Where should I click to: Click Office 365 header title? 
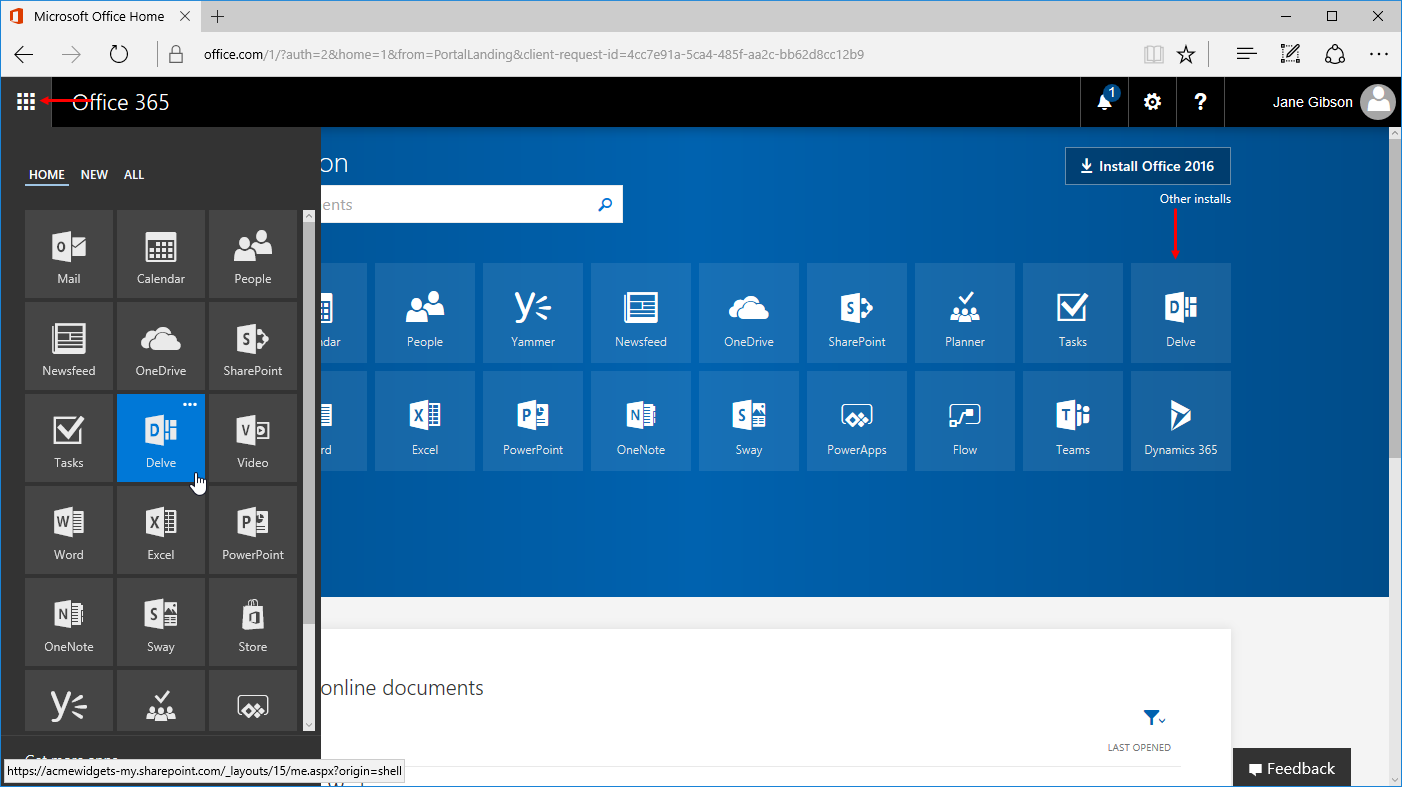point(121,102)
